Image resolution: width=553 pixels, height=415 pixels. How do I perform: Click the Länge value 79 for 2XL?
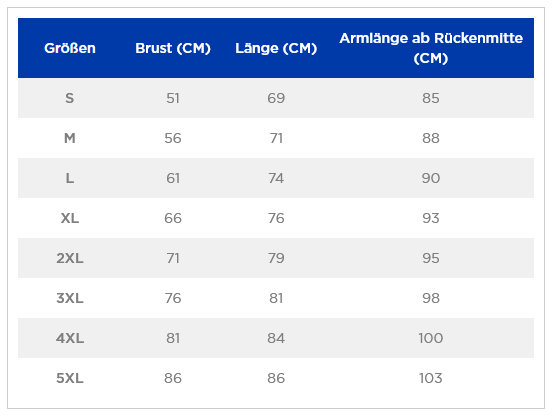(x=276, y=258)
